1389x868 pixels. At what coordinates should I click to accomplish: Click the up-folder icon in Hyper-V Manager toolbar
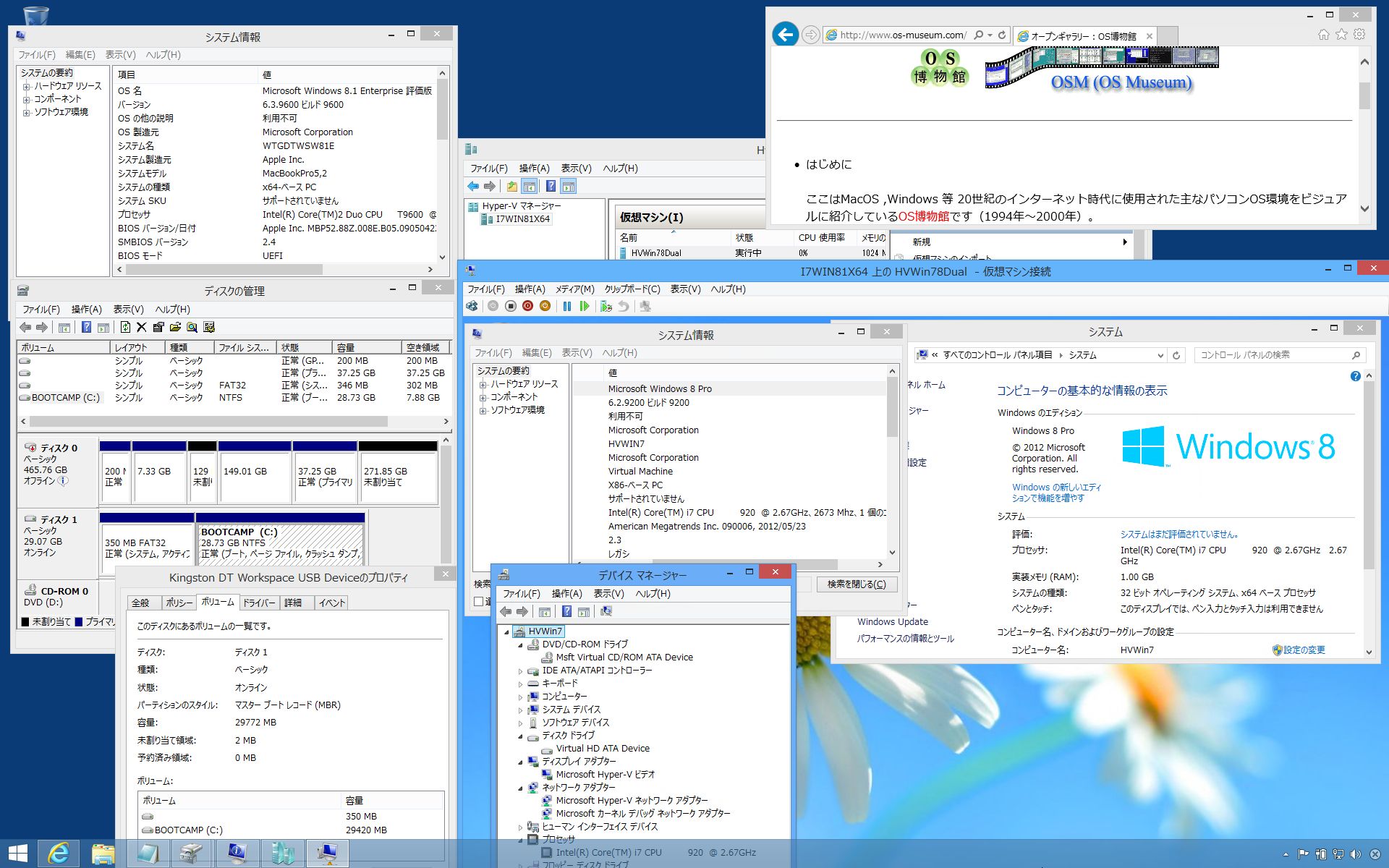click(x=512, y=186)
